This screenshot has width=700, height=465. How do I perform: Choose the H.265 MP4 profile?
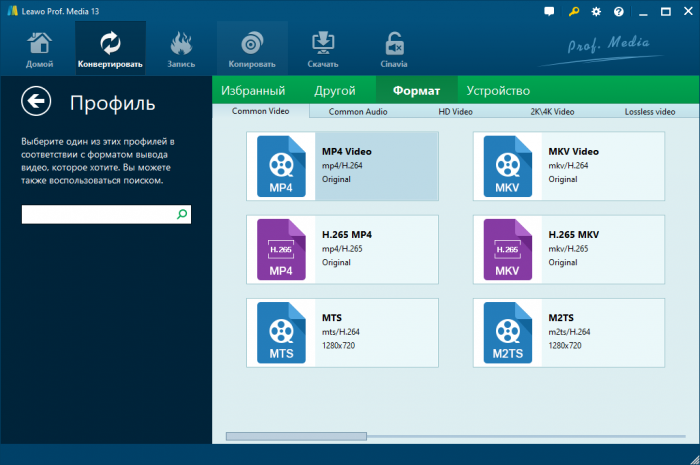pos(342,248)
